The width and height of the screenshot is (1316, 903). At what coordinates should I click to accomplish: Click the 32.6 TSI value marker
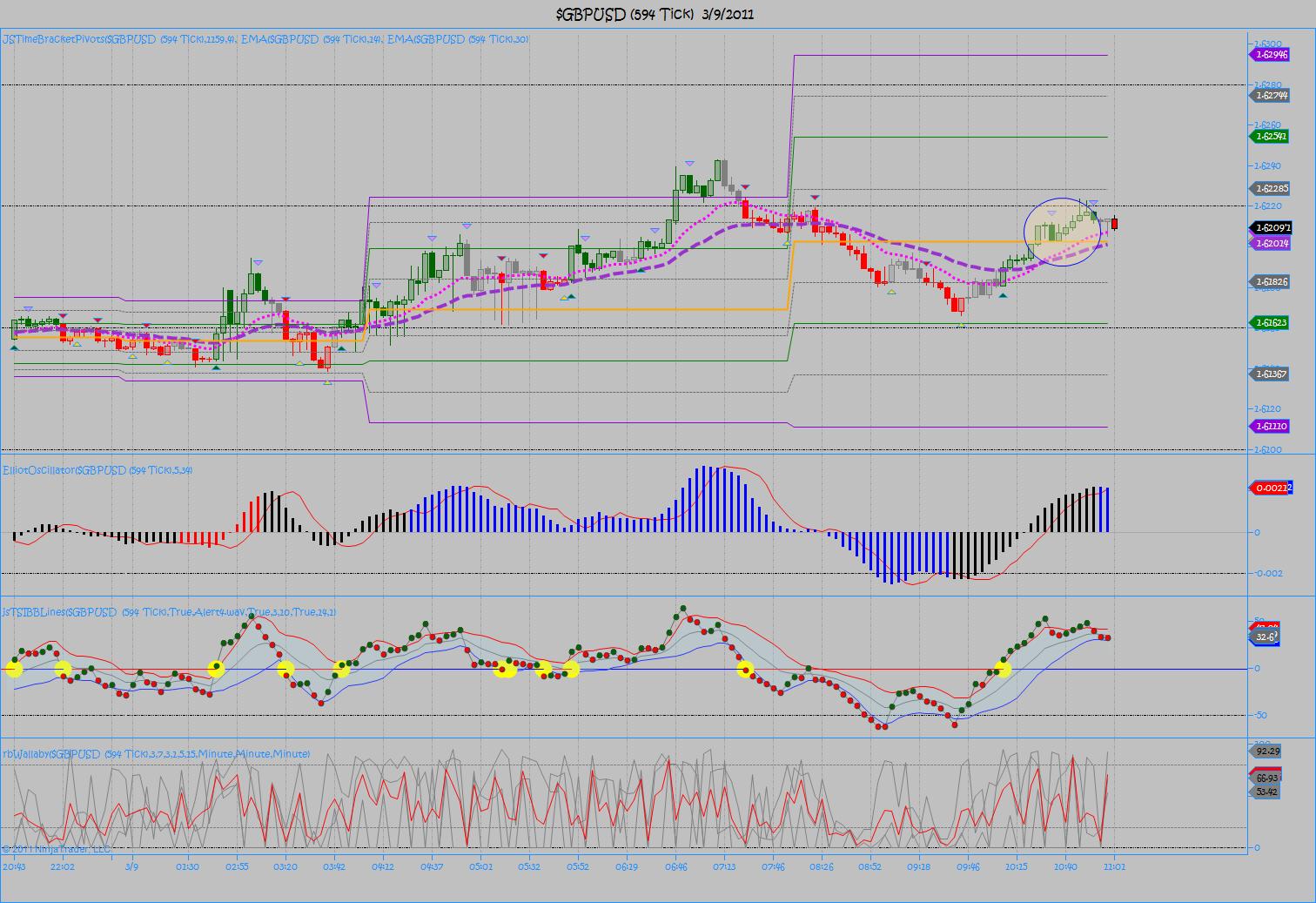coord(1265,637)
